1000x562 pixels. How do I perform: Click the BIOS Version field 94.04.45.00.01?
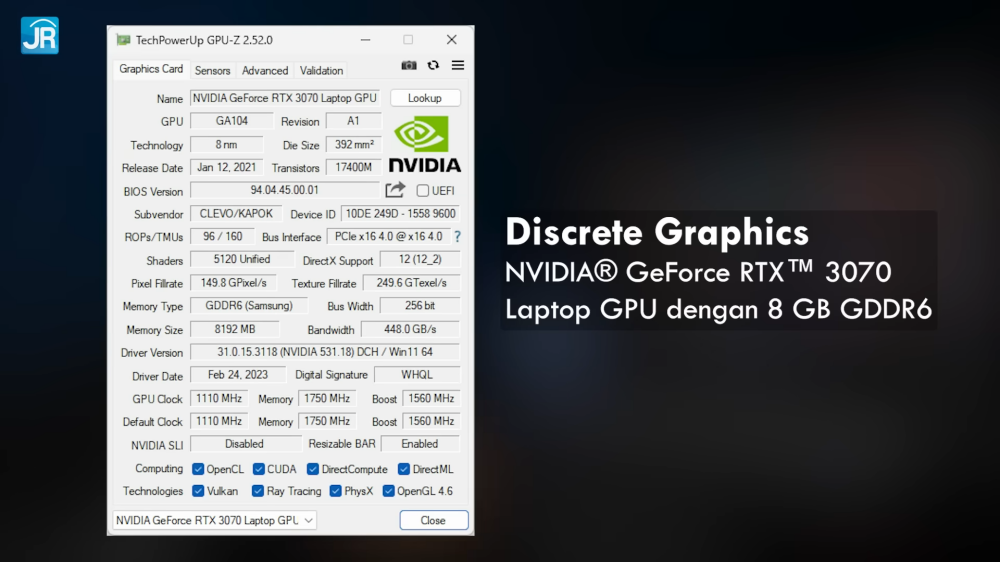[x=284, y=190]
